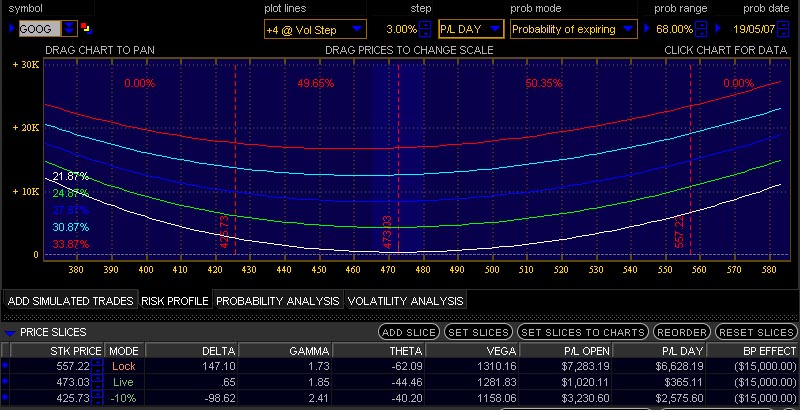Screen dimensions: 800x410
Task: Change the -10% mode of 425.73 slice
Action: [124, 398]
